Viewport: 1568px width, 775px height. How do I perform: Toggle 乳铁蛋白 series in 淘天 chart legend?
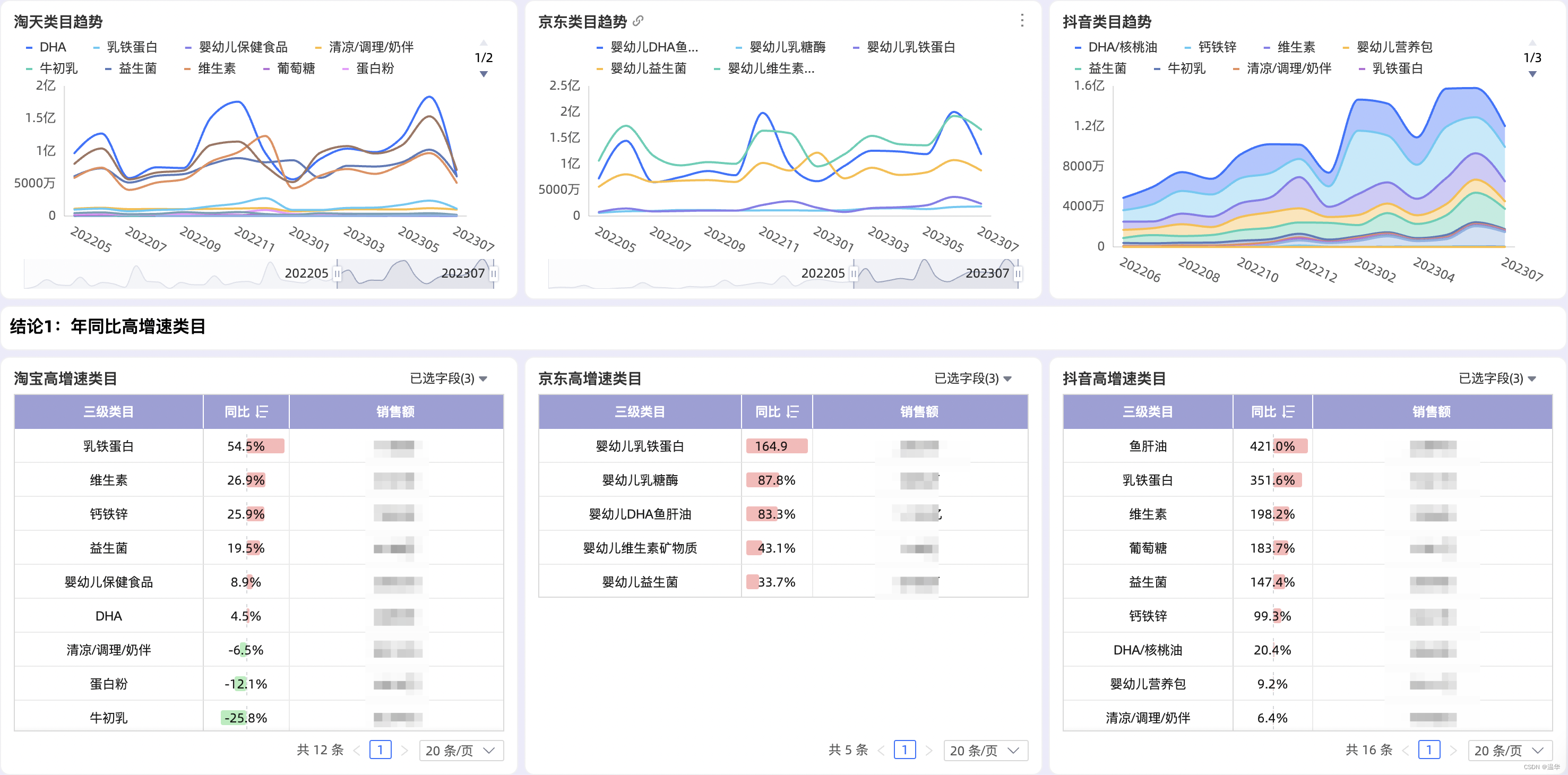tap(125, 47)
